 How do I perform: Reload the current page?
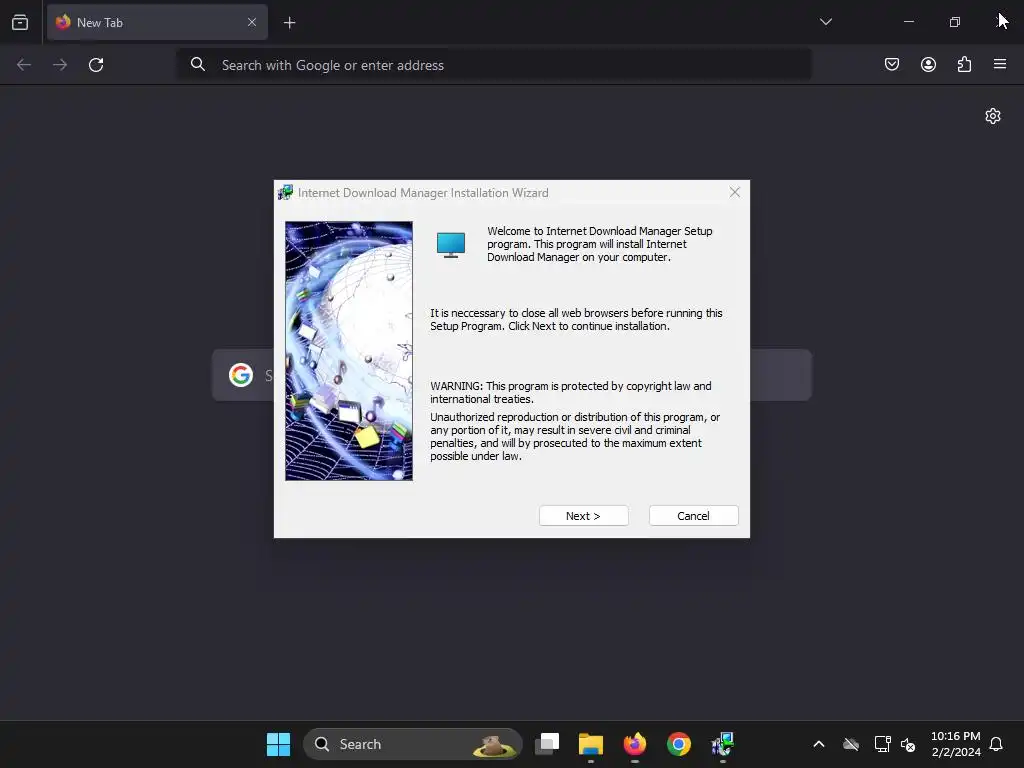point(96,65)
